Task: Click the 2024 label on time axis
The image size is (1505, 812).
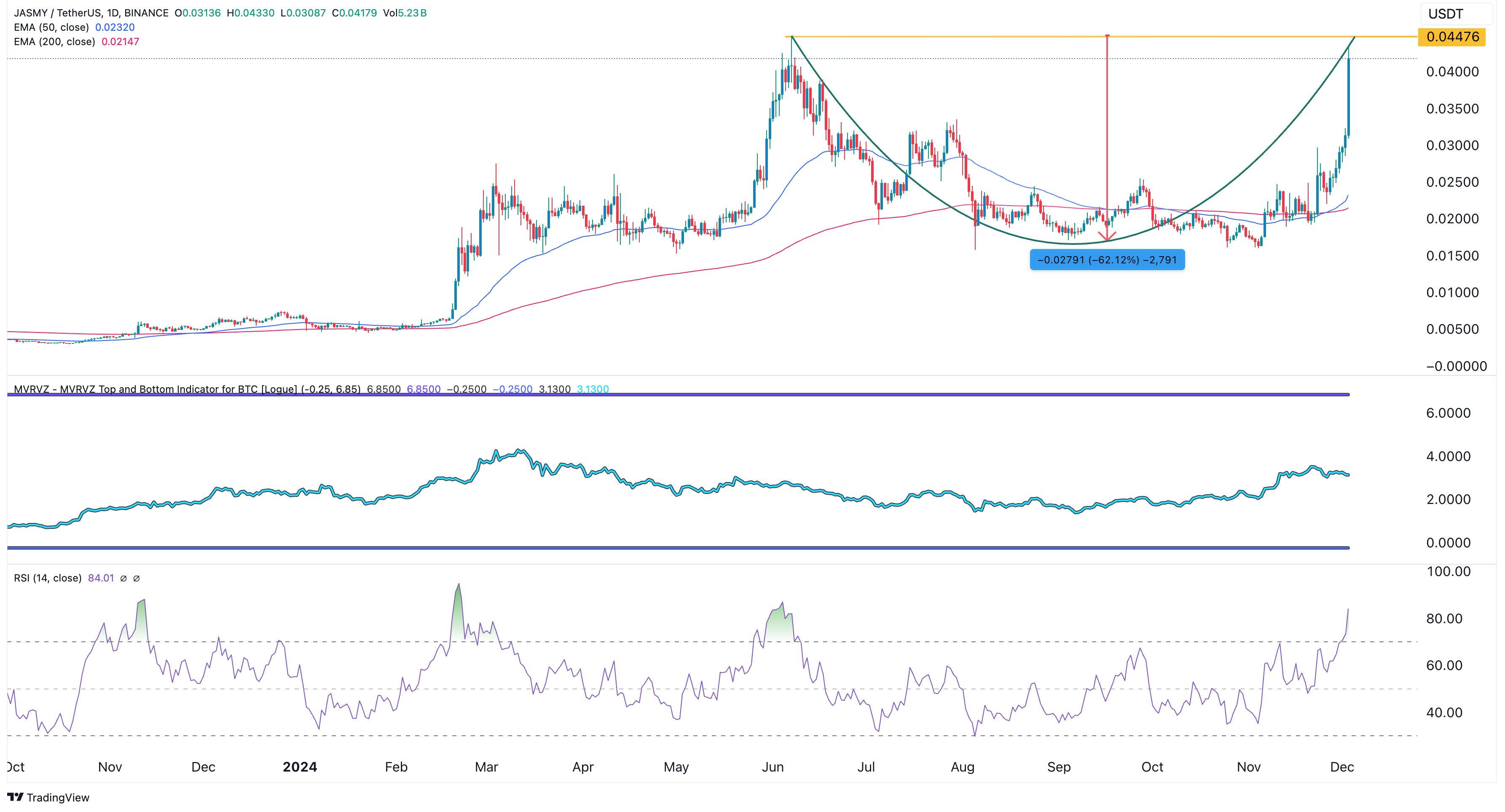Action: point(300,767)
